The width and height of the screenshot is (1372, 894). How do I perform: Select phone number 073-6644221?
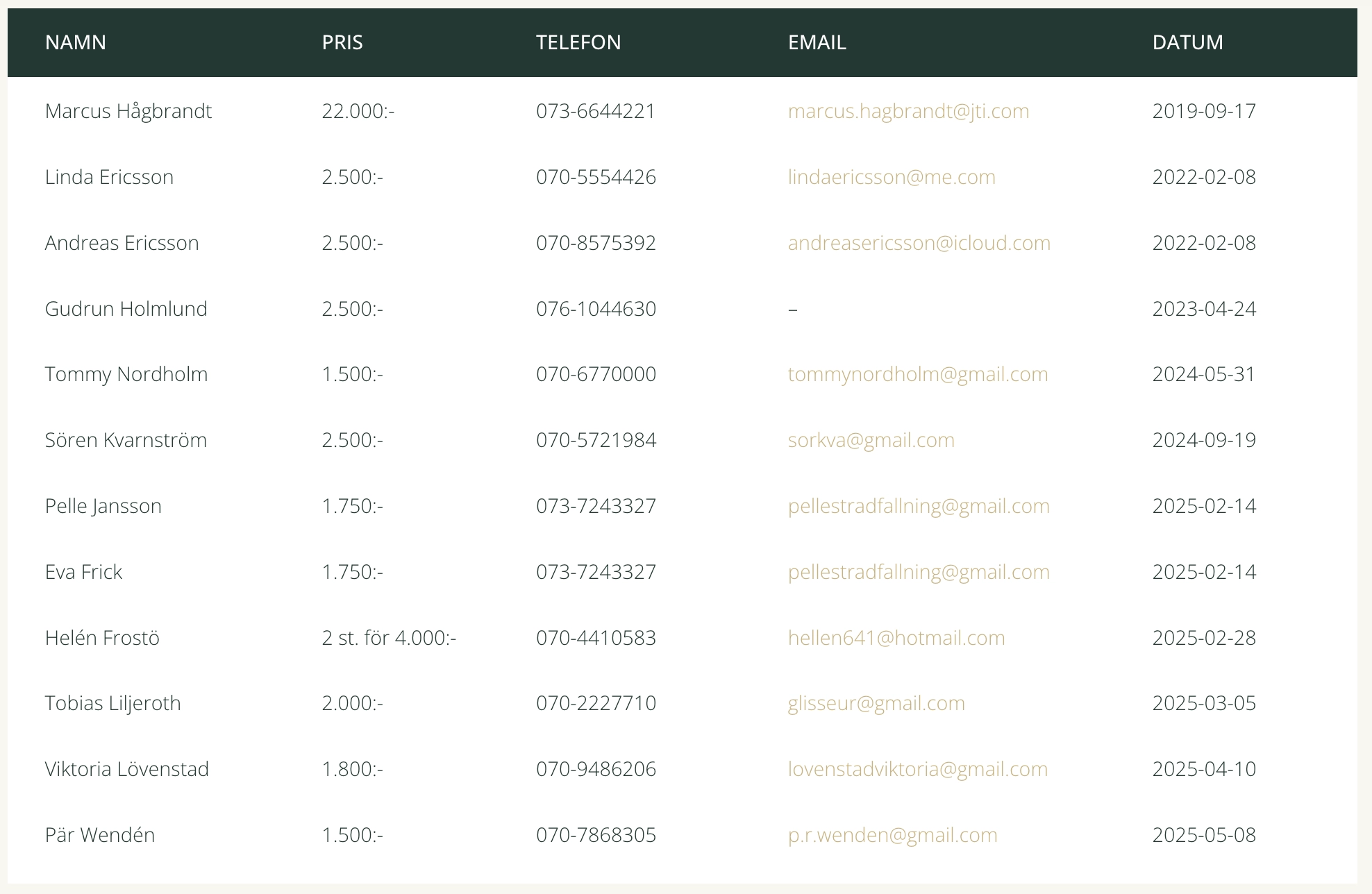pyautogui.click(x=596, y=111)
